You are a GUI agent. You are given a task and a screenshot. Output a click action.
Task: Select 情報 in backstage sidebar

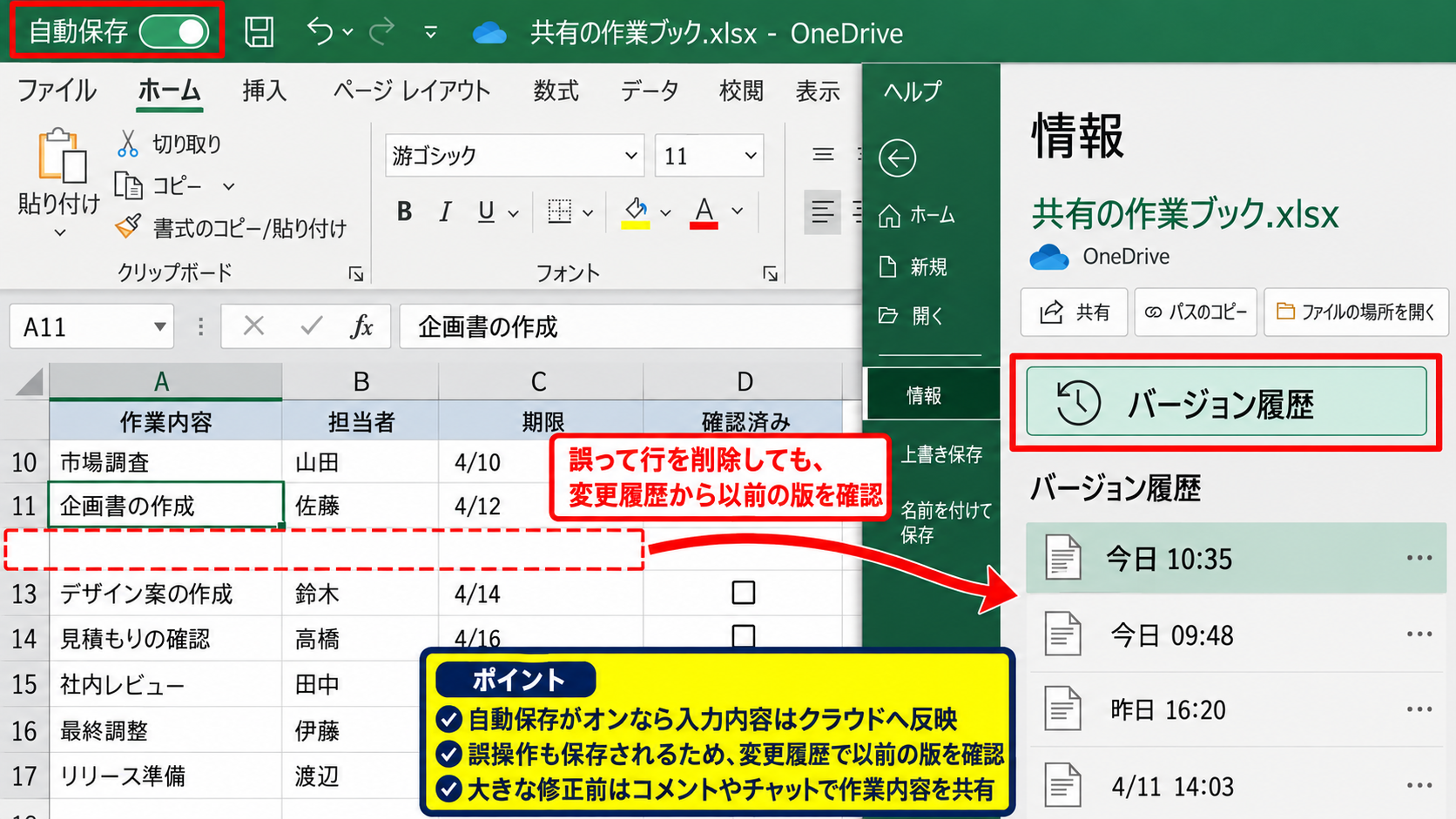(933, 395)
